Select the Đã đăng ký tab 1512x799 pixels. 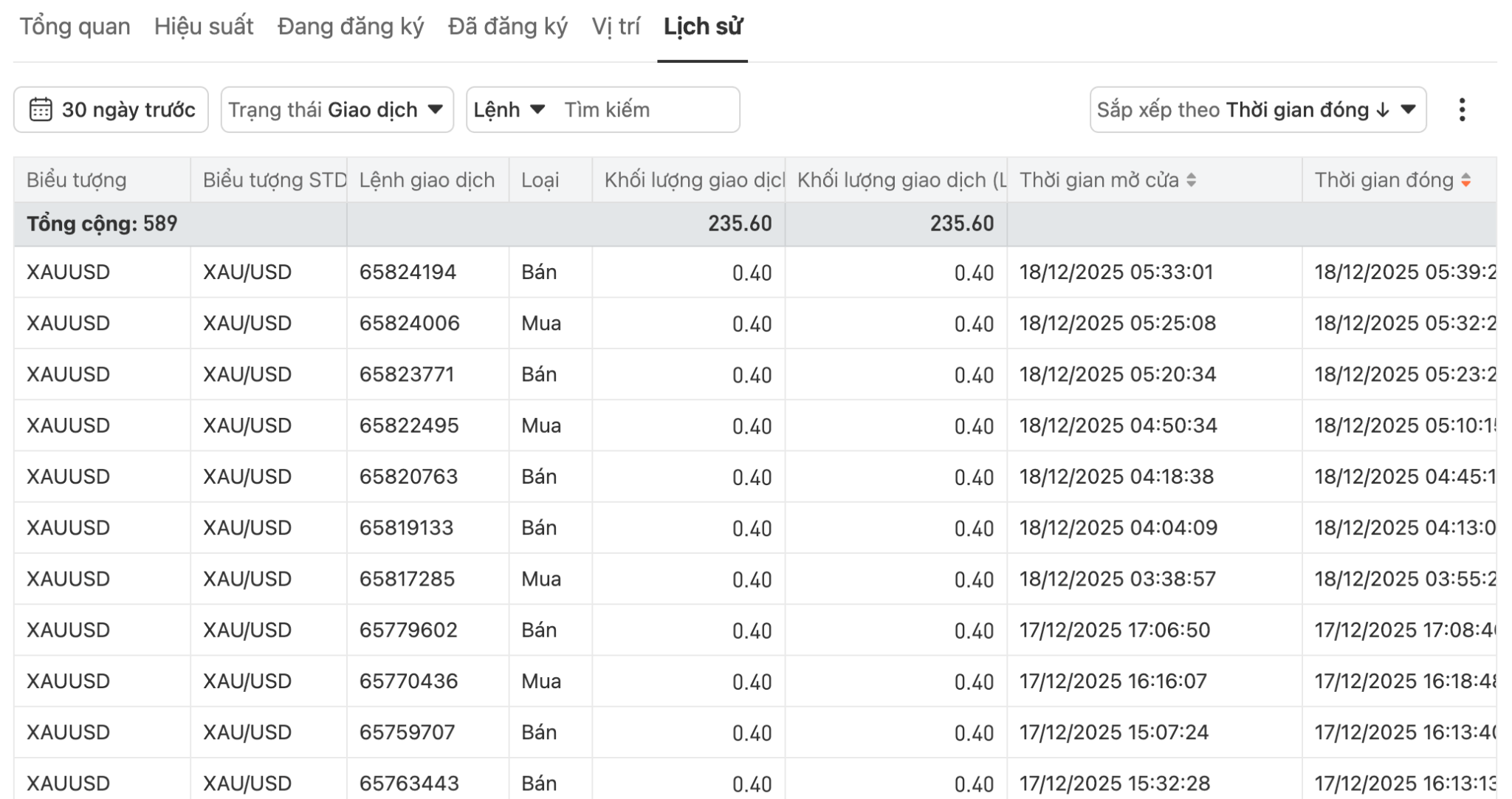[508, 27]
